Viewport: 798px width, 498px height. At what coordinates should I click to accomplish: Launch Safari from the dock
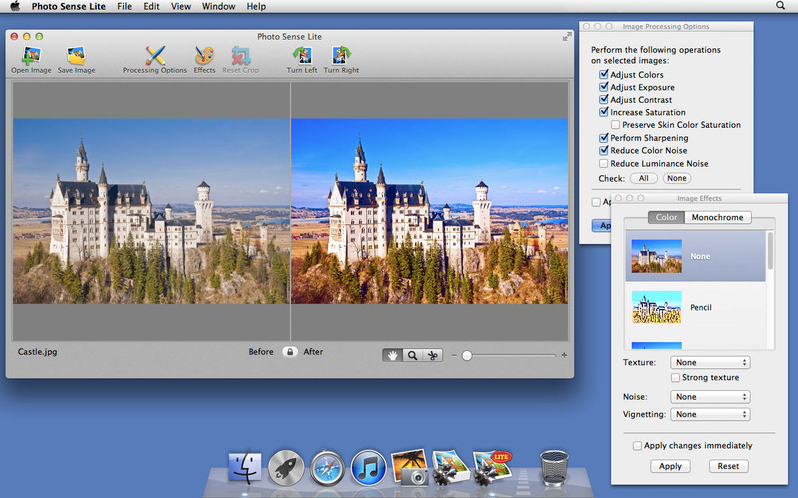coord(327,467)
